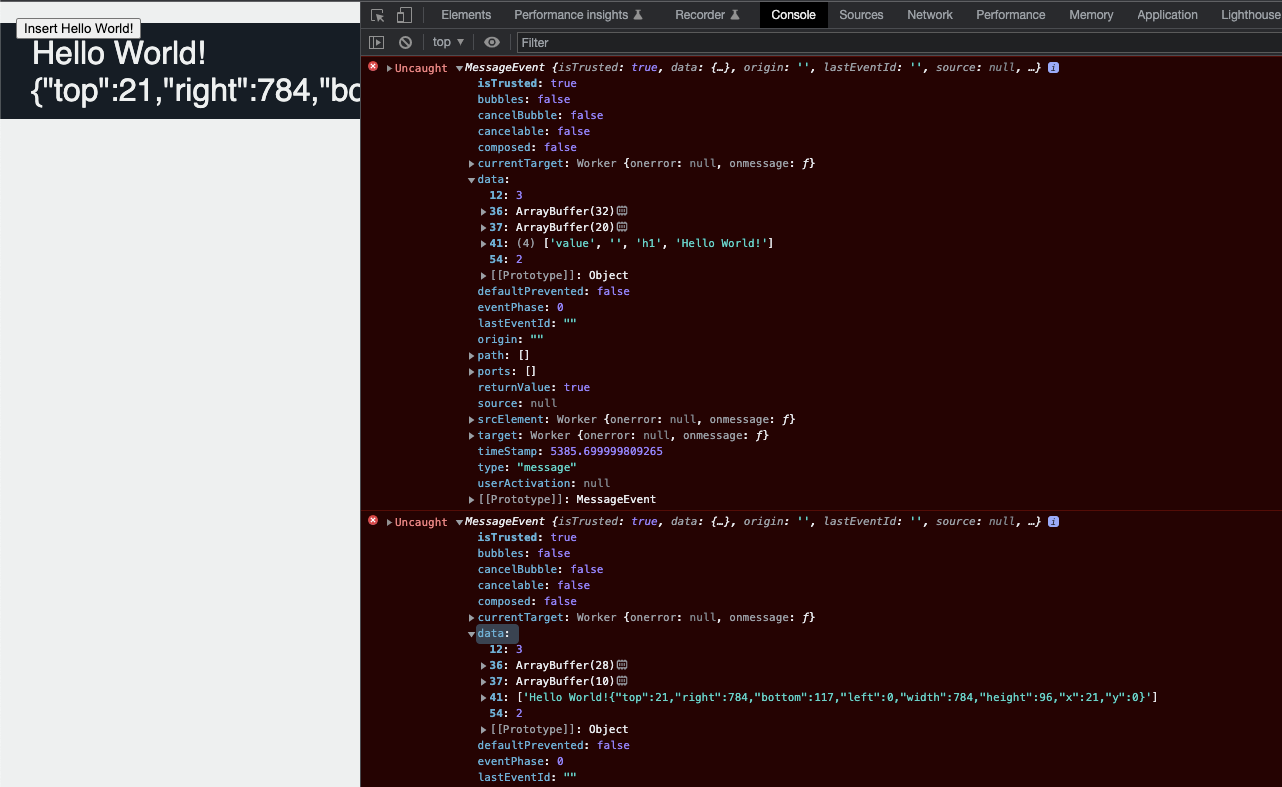Expand the array containing the Hello World! JSON string
This screenshot has height=787, width=1282.
click(x=484, y=698)
